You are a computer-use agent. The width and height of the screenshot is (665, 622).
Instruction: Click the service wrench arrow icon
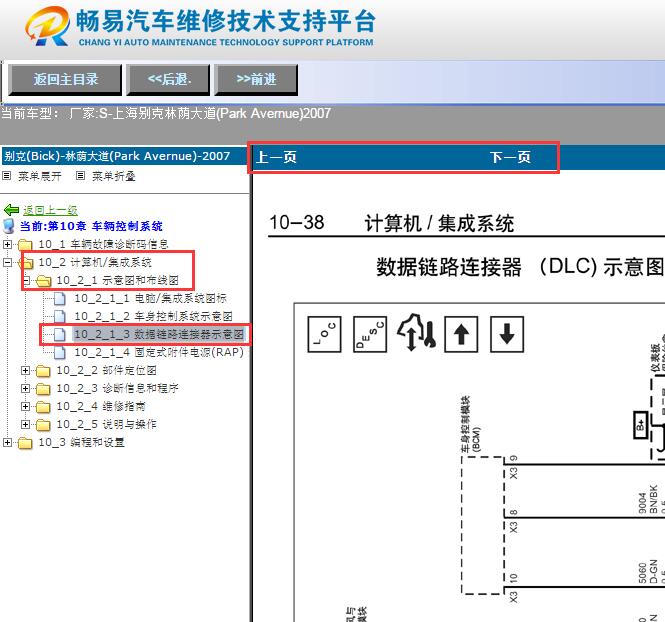click(x=416, y=333)
